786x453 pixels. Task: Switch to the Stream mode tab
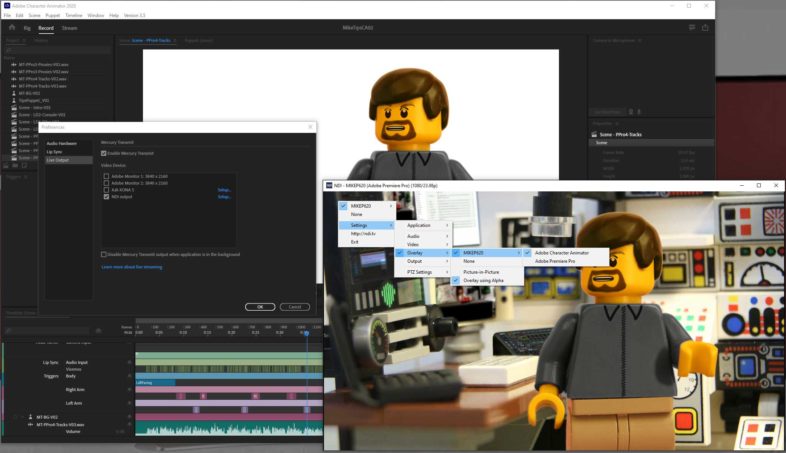[x=69, y=28]
